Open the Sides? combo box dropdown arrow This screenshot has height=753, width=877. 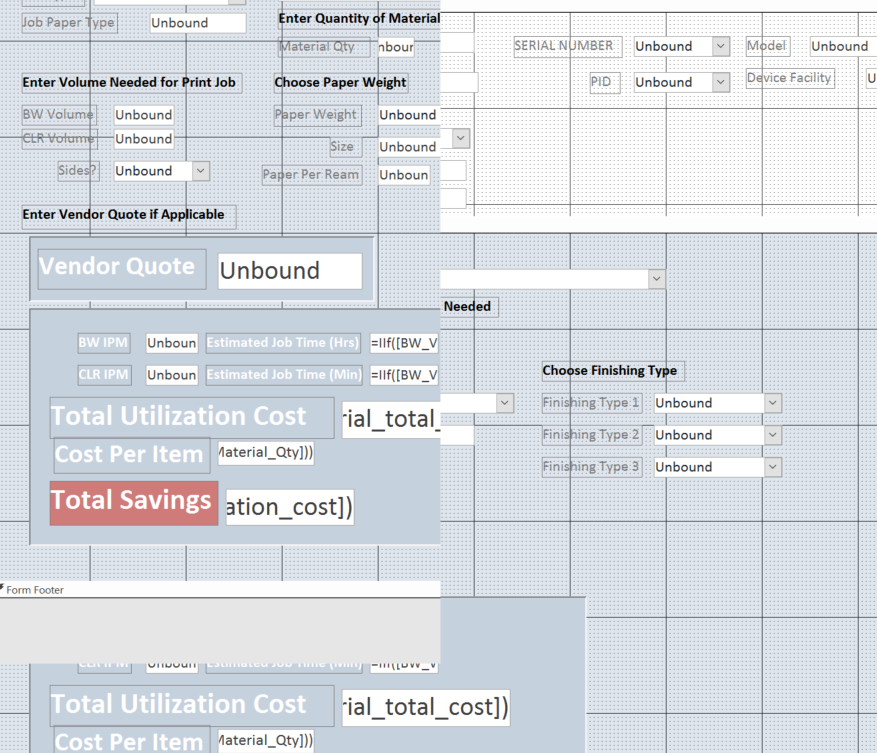tap(201, 171)
